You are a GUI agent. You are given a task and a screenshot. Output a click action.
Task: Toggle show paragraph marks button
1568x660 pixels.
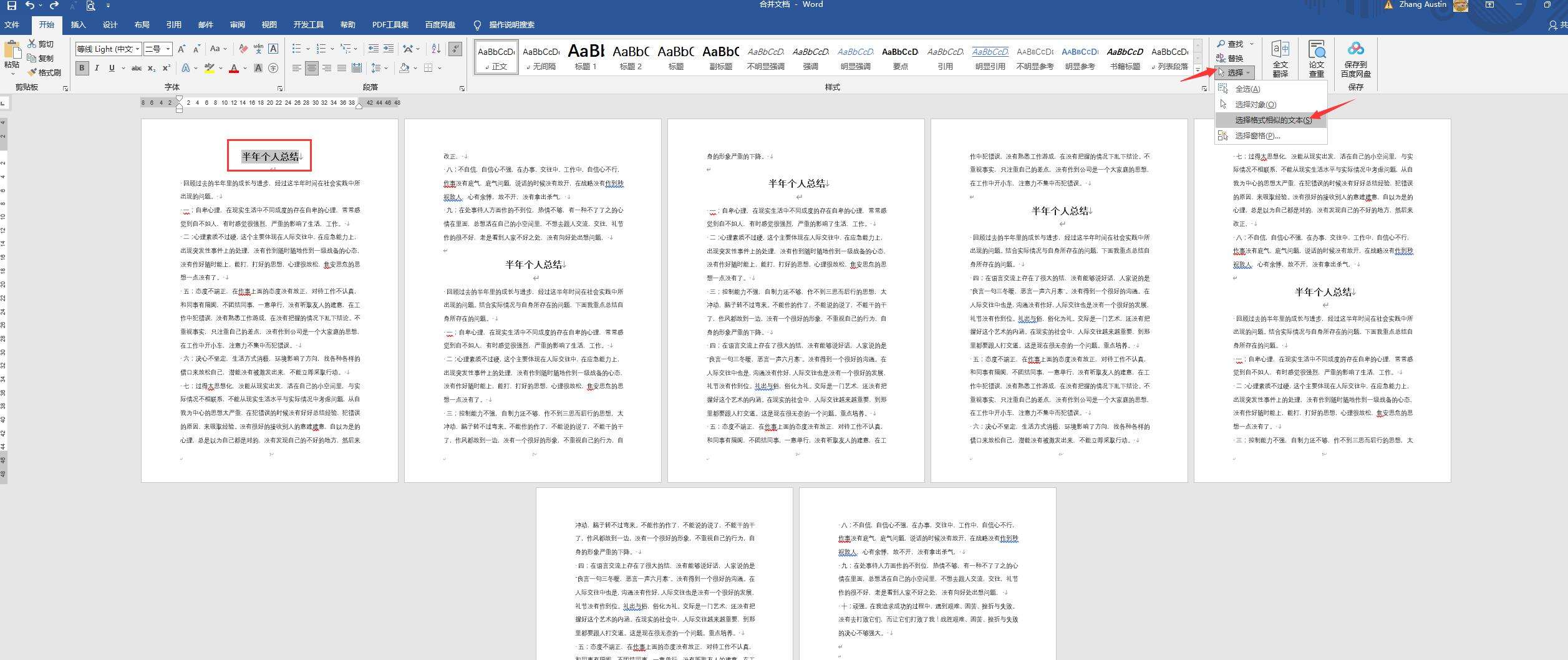455,49
